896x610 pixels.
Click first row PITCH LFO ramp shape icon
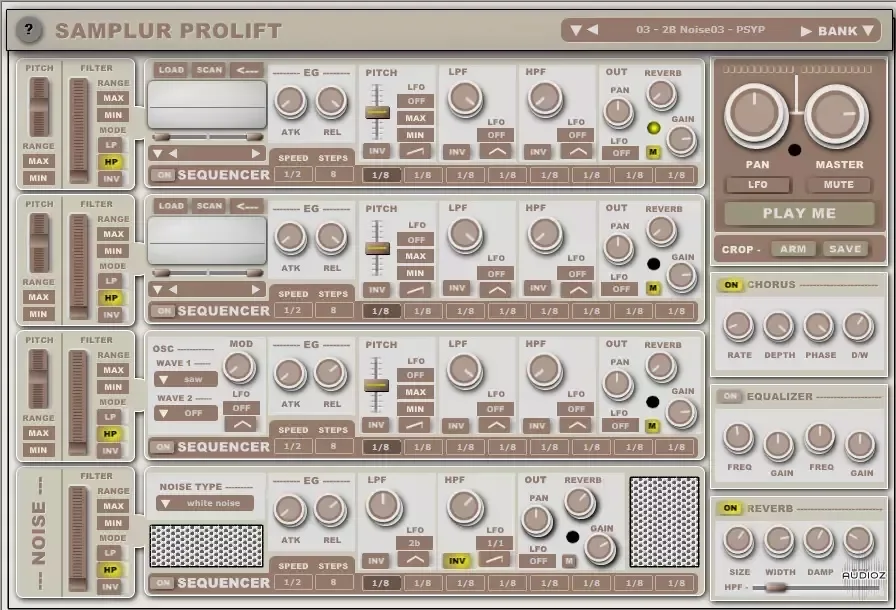pyautogui.click(x=415, y=151)
